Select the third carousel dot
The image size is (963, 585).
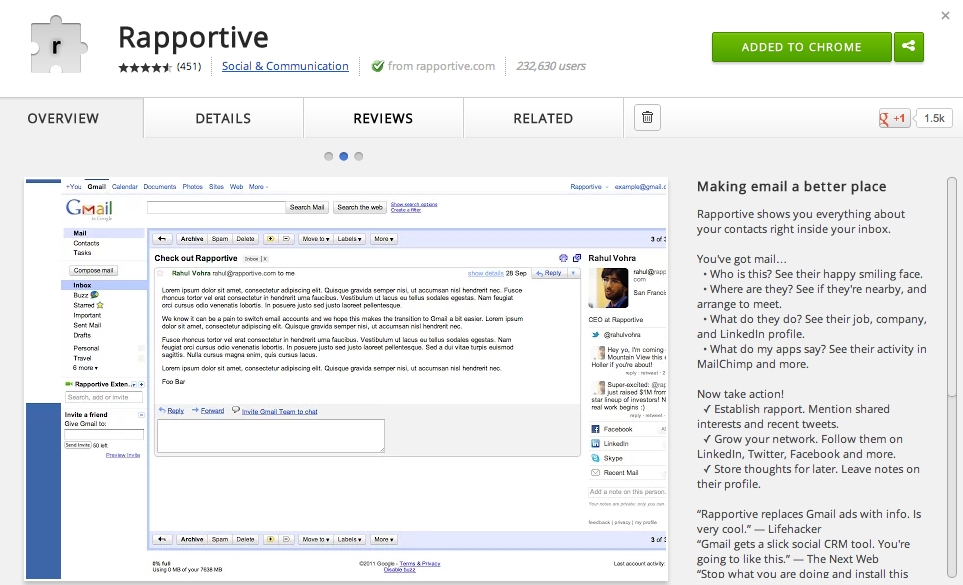[x=359, y=157]
